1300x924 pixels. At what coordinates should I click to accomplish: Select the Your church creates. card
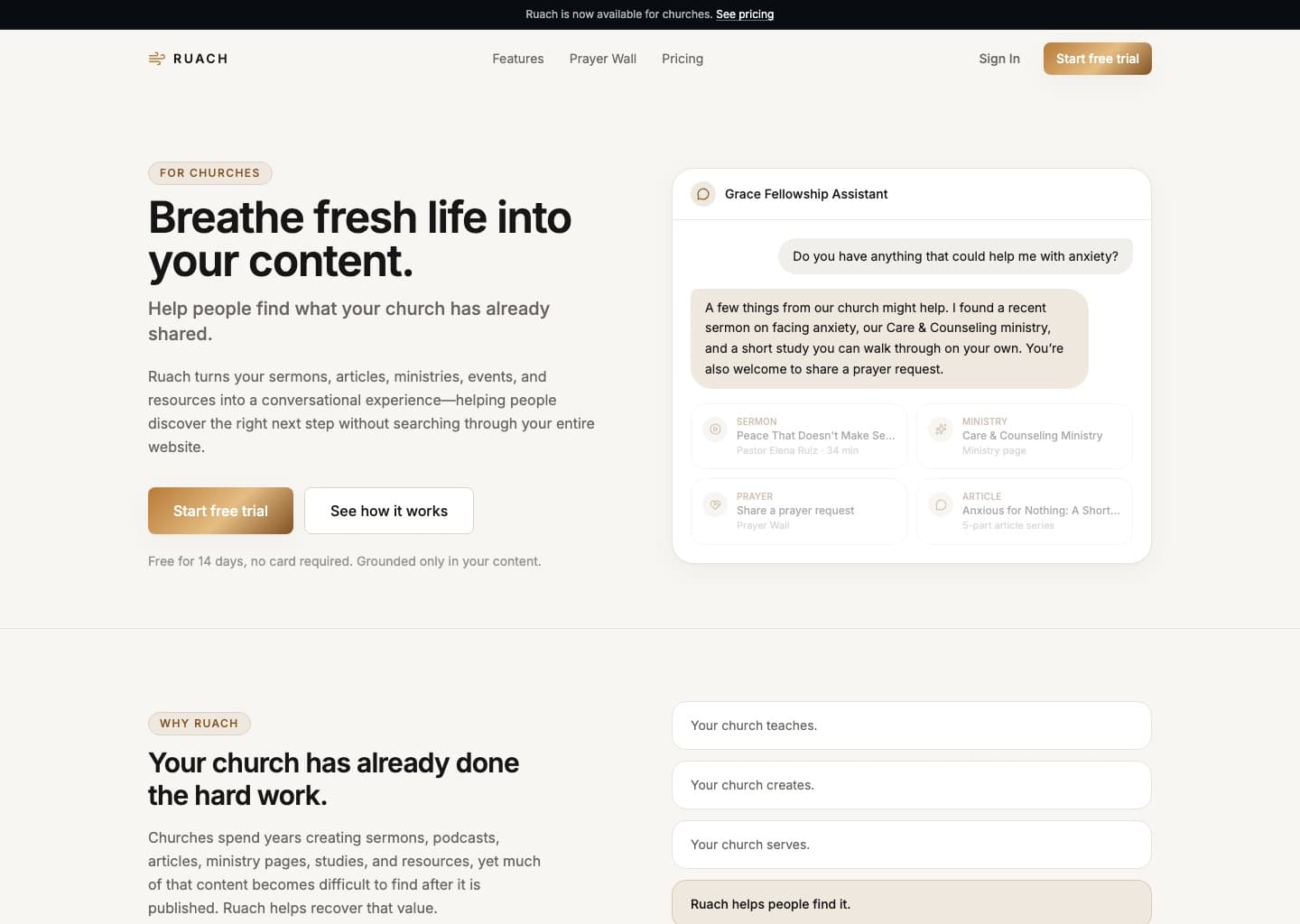pos(912,785)
